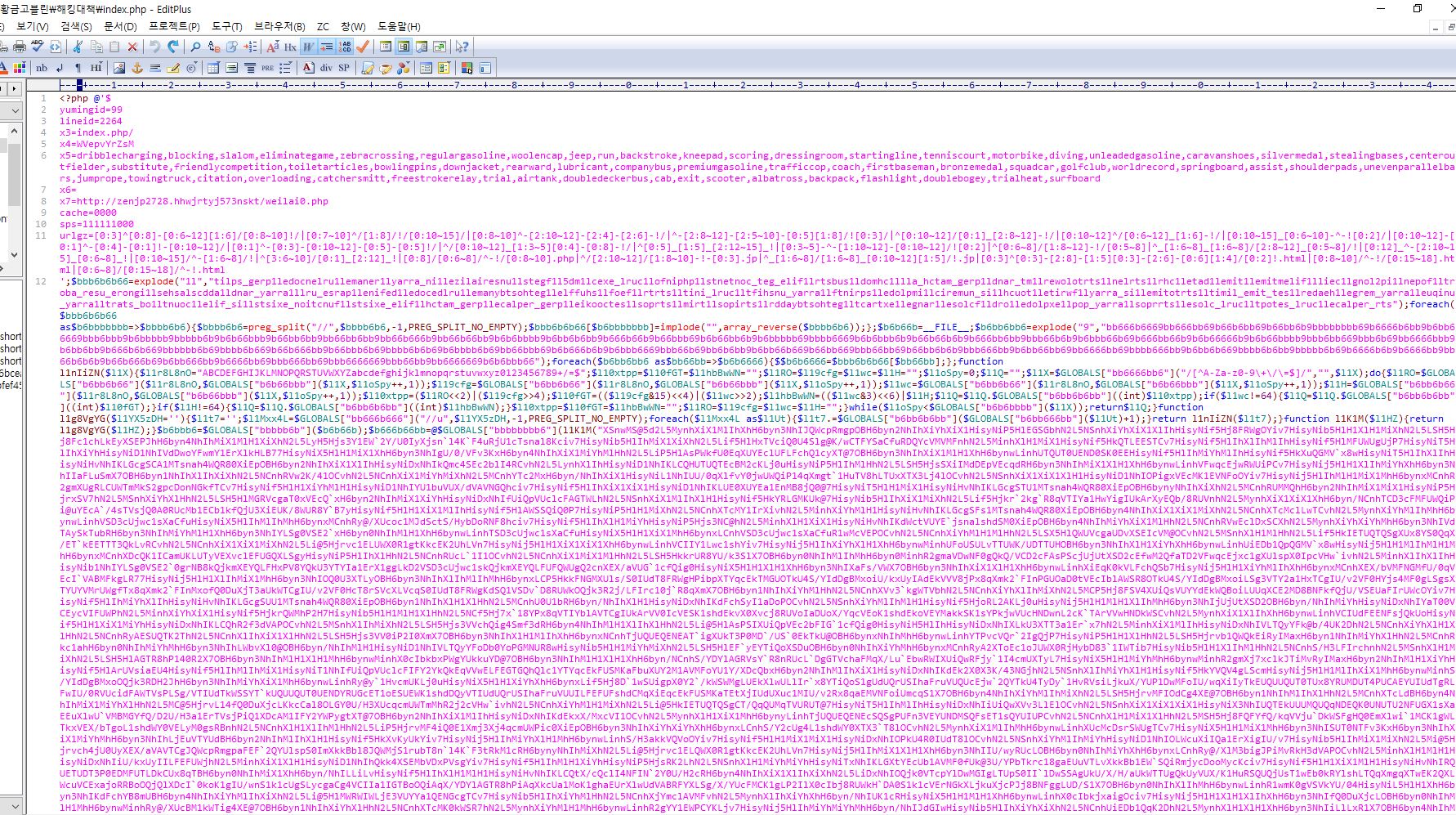
Task: Open the list tag dropdown
Action: pyautogui.click(x=285, y=68)
